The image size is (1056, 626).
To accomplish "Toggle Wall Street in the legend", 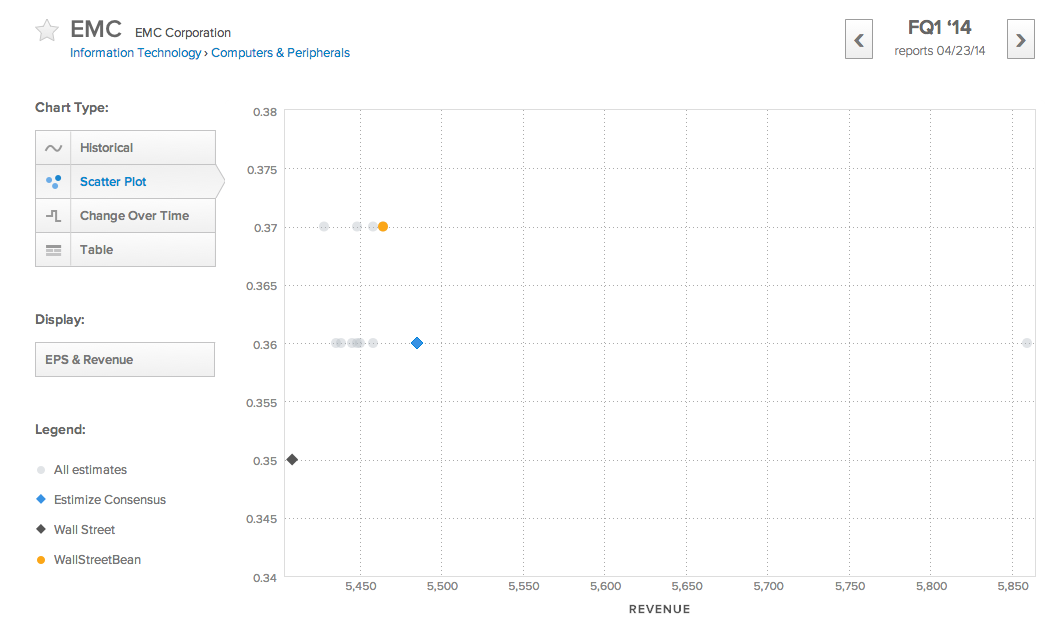I will (41, 529).
